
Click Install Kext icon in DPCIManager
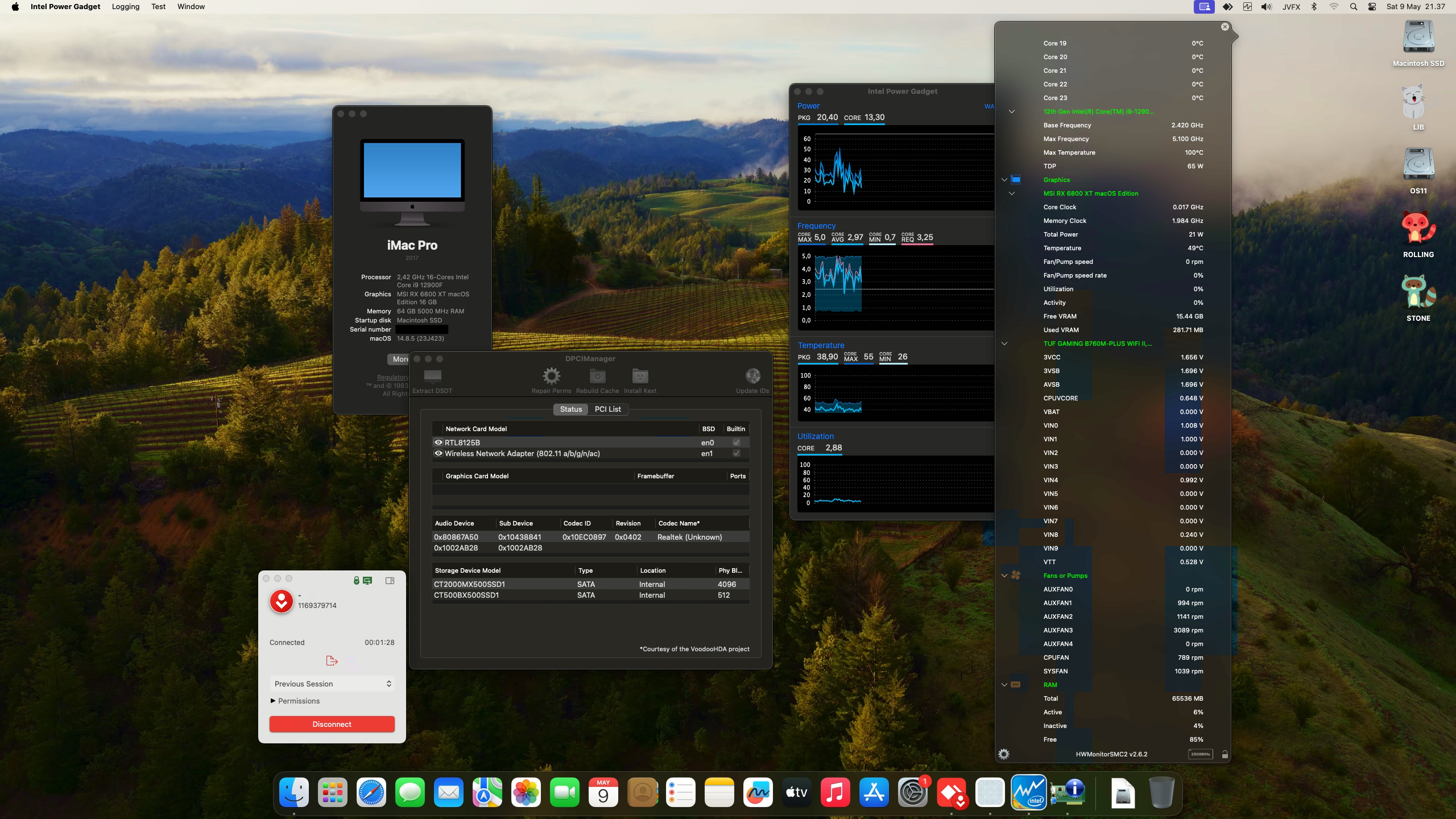(640, 376)
